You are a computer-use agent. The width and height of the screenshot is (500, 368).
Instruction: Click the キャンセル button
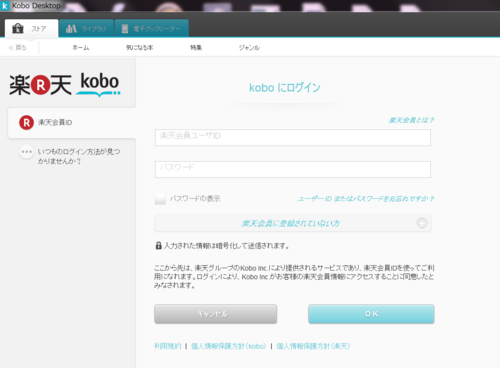click(x=215, y=314)
